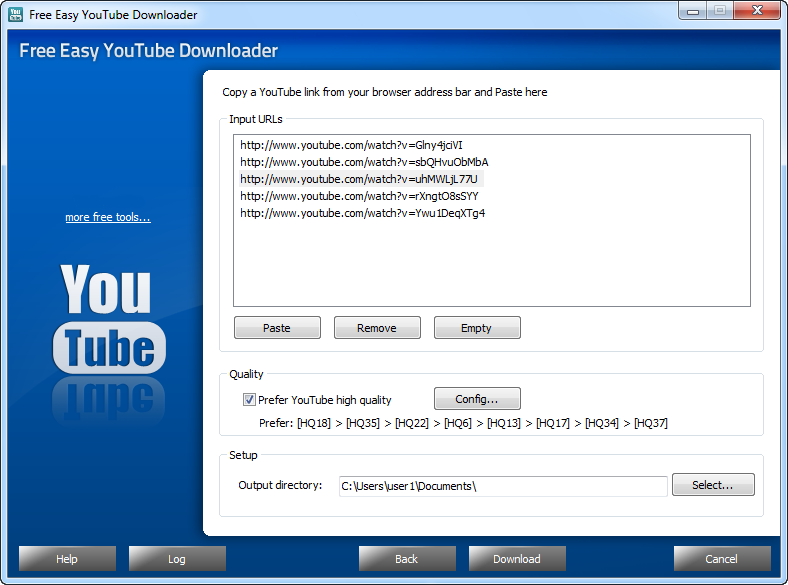Click the [HQ22] preference text
Image resolution: width=788 pixels, height=585 pixels.
pos(412,423)
